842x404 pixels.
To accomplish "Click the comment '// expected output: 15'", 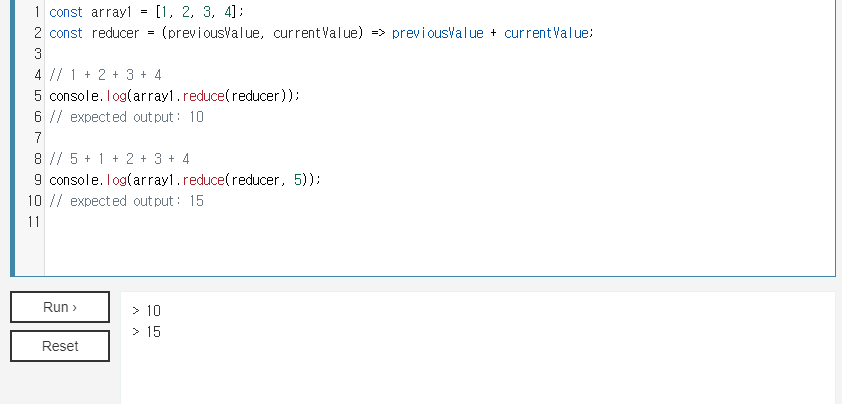I will tap(127, 201).
